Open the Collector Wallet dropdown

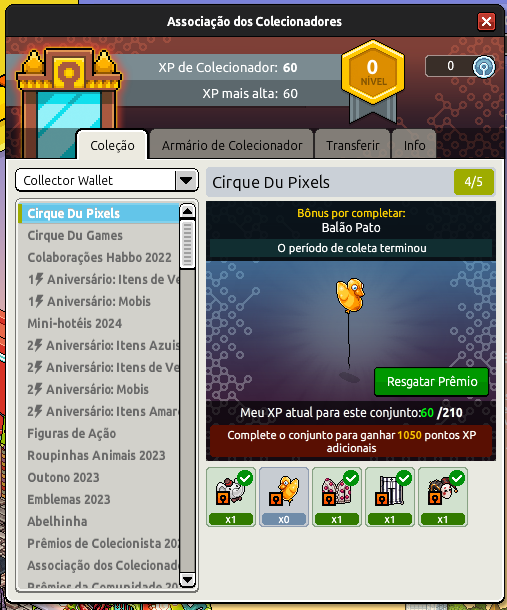[x=107, y=180]
